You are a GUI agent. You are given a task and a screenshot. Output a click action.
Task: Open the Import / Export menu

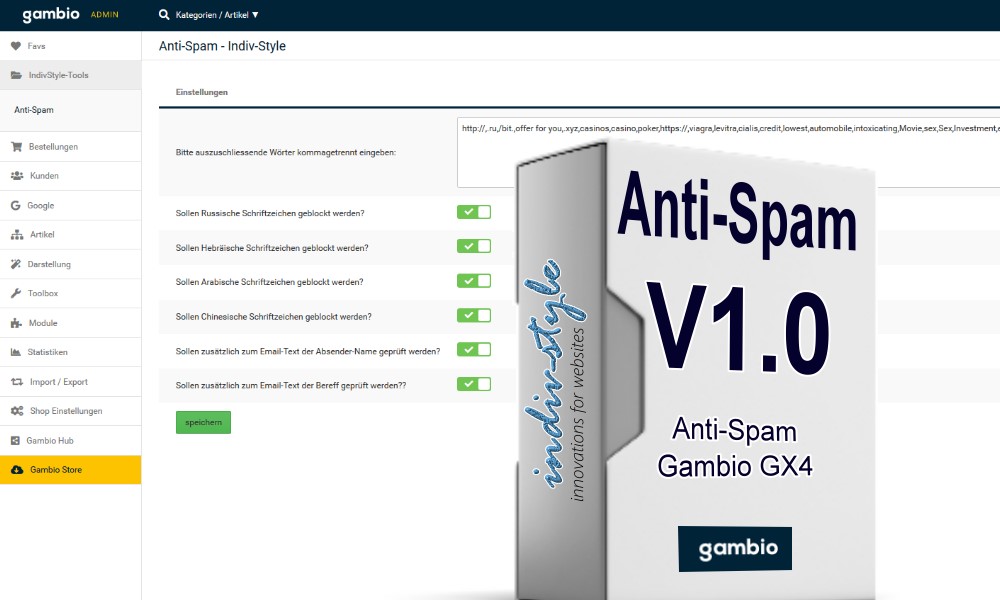pos(70,381)
